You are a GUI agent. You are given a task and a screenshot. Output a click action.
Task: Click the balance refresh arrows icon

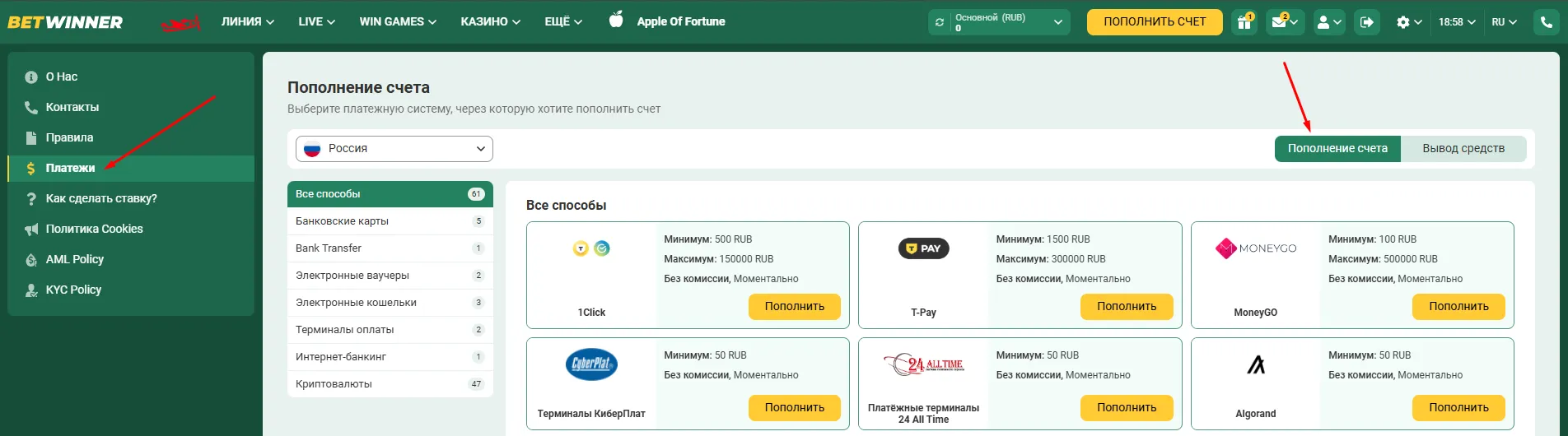coord(940,22)
